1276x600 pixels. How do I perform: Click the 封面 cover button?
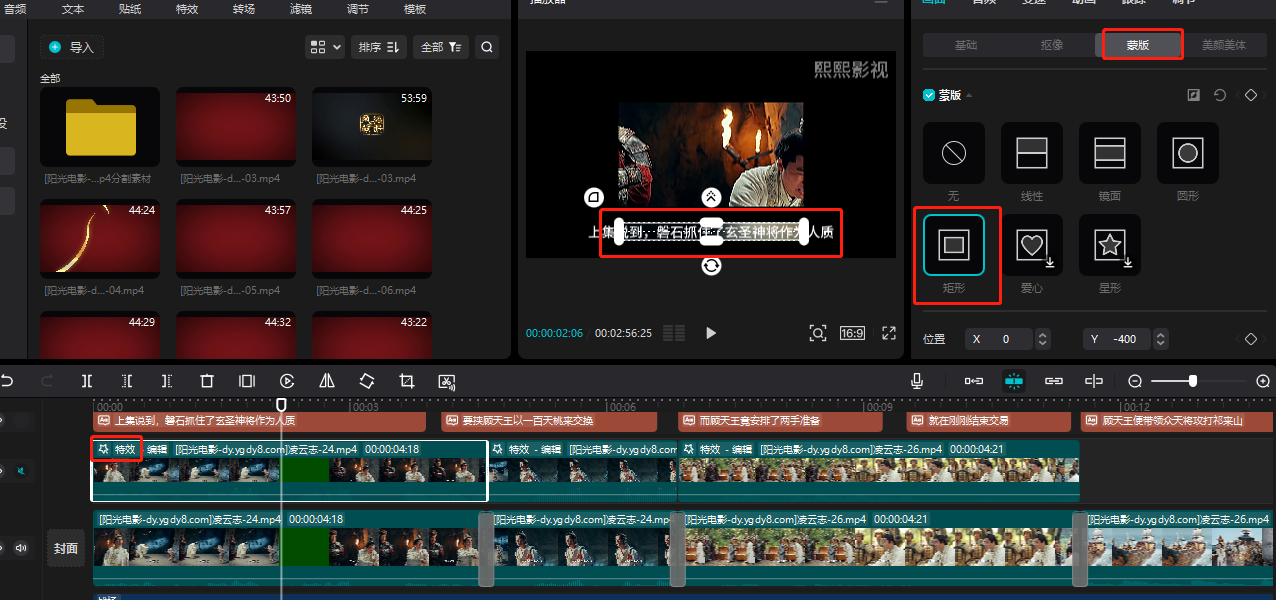coord(66,548)
